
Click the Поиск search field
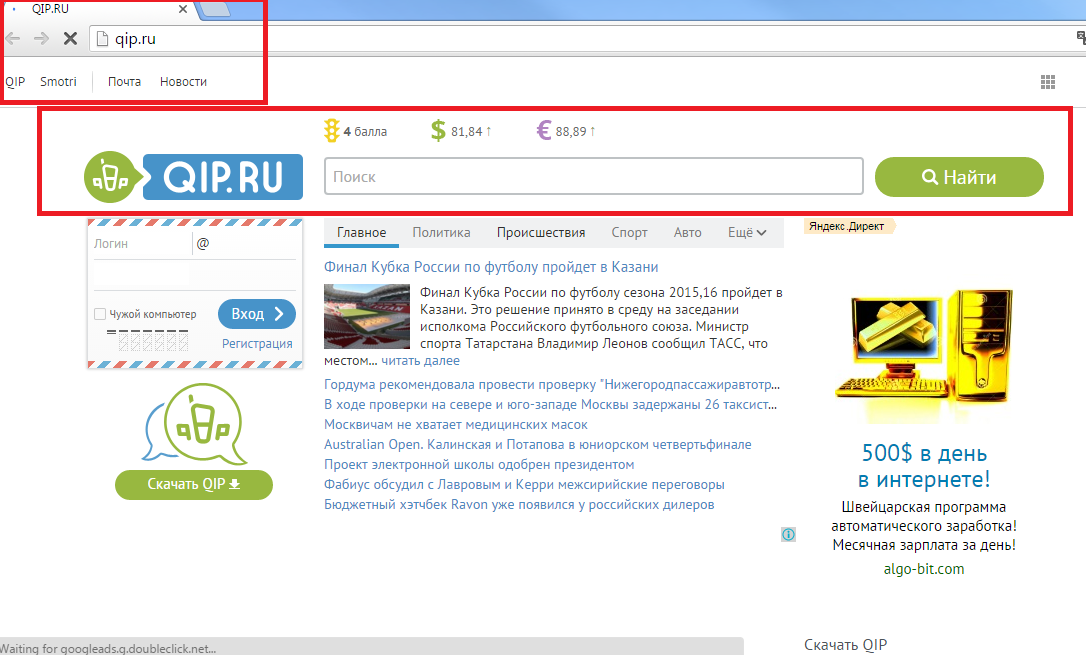tap(594, 177)
